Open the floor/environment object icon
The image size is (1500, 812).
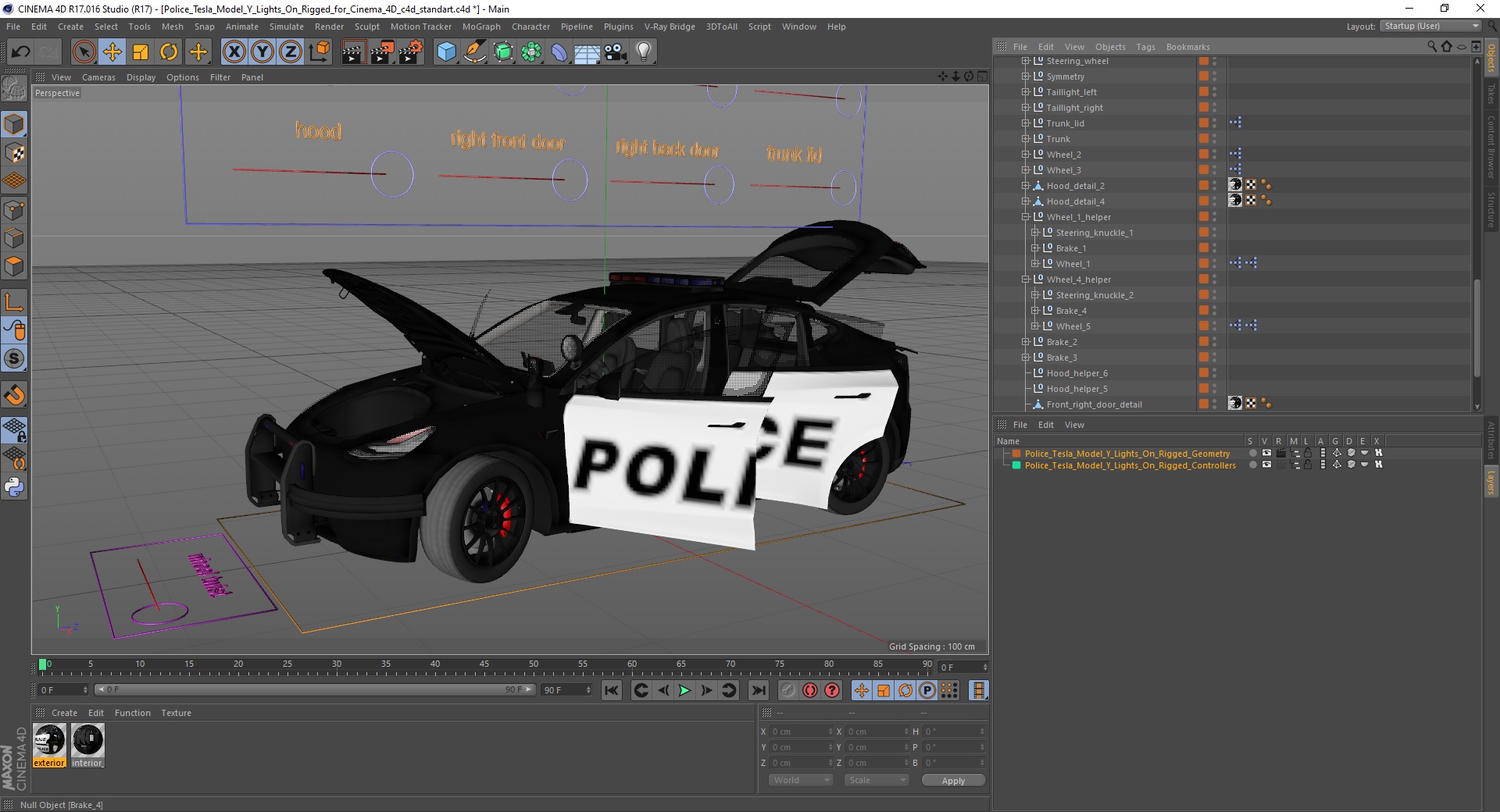pyautogui.click(x=587, y=52)
